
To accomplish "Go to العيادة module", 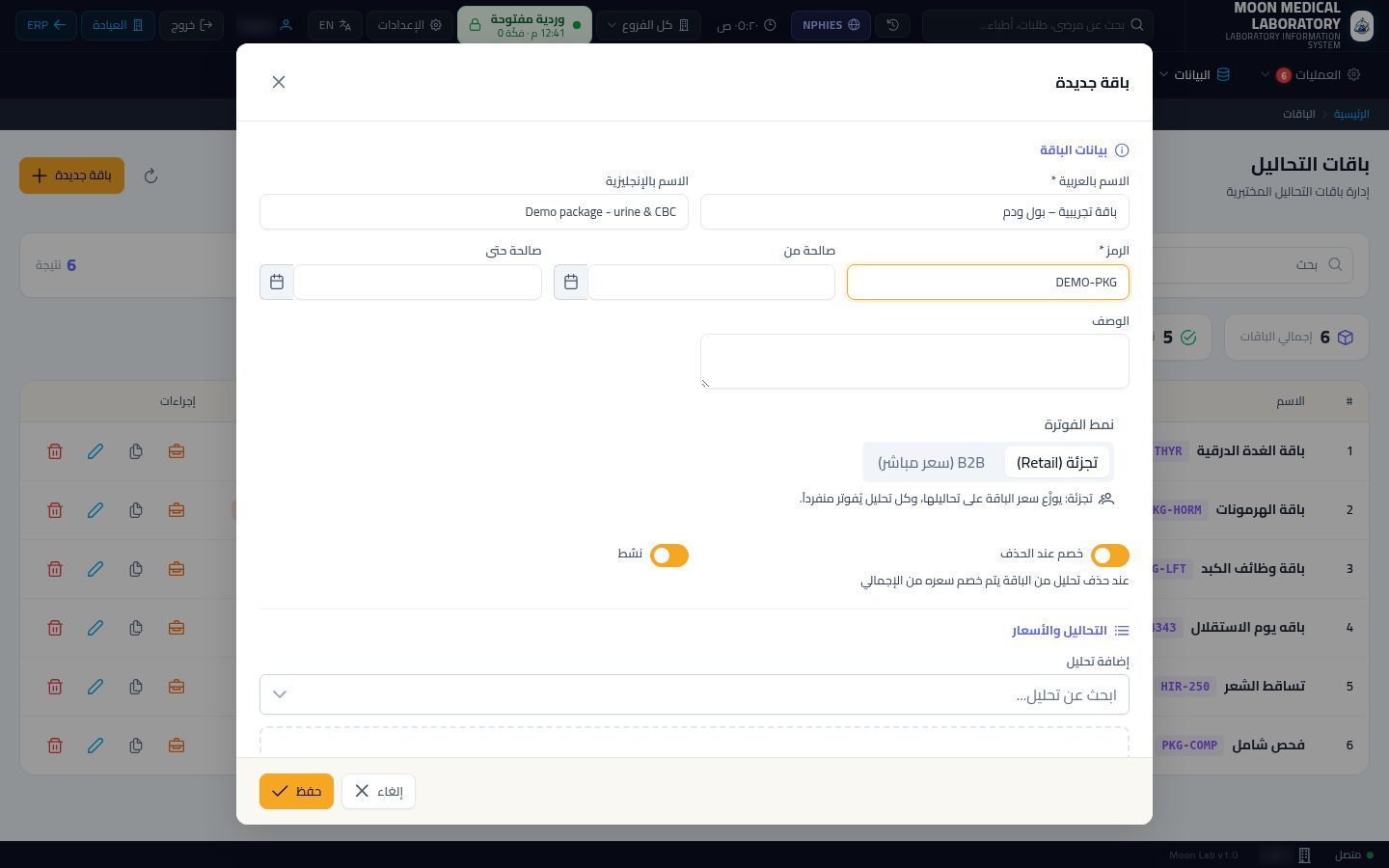I will 118,25.
